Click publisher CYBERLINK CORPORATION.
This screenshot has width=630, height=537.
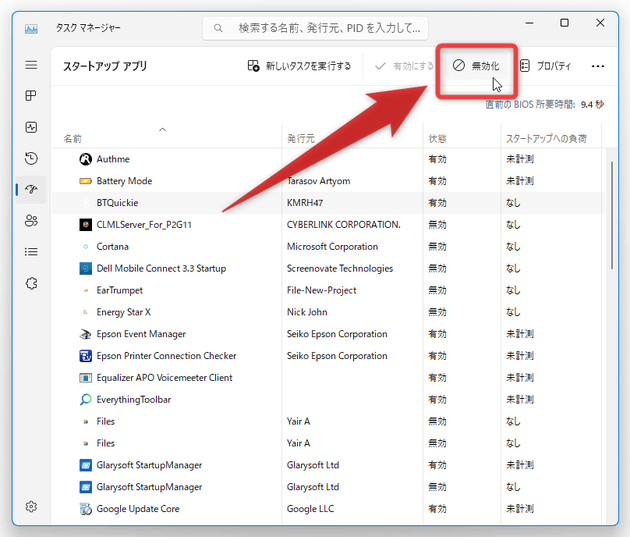pyautogui.click(x=344, y=225)
